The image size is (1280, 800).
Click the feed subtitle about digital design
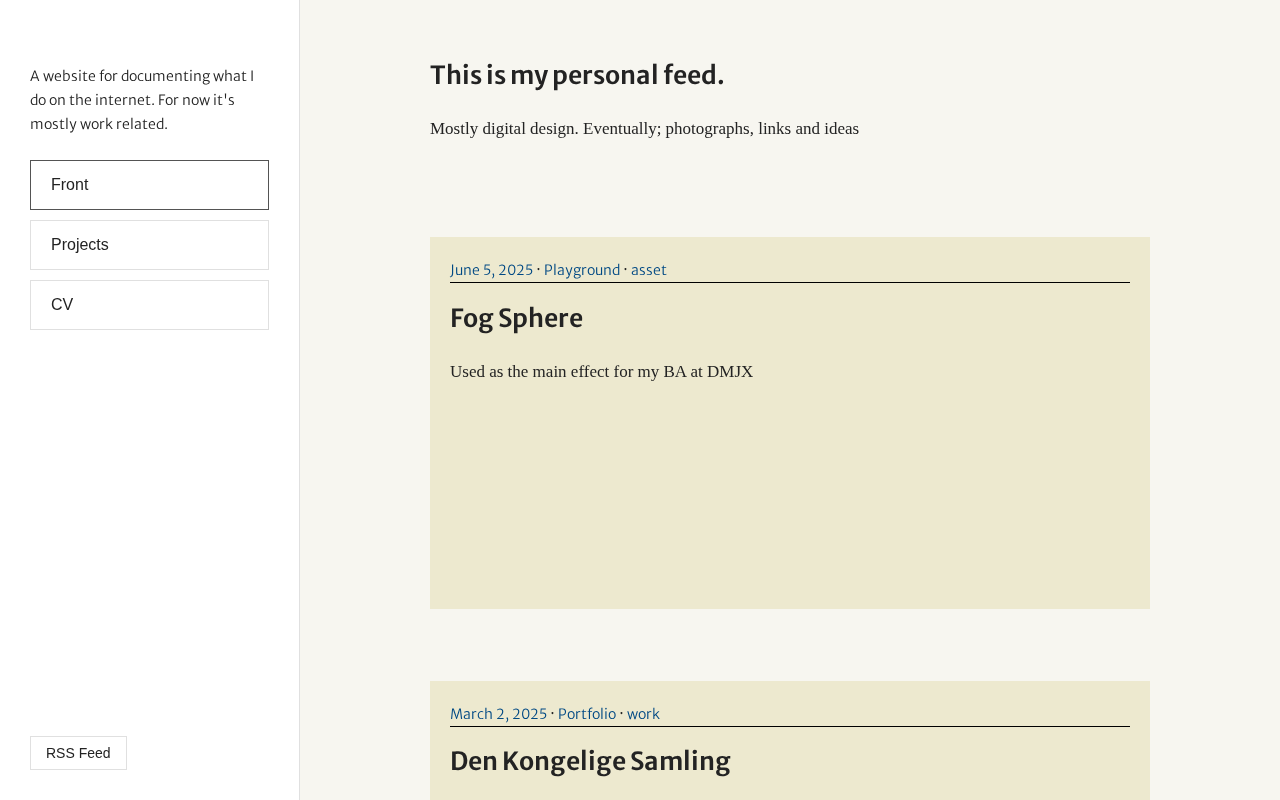click(x=644, y=129)
